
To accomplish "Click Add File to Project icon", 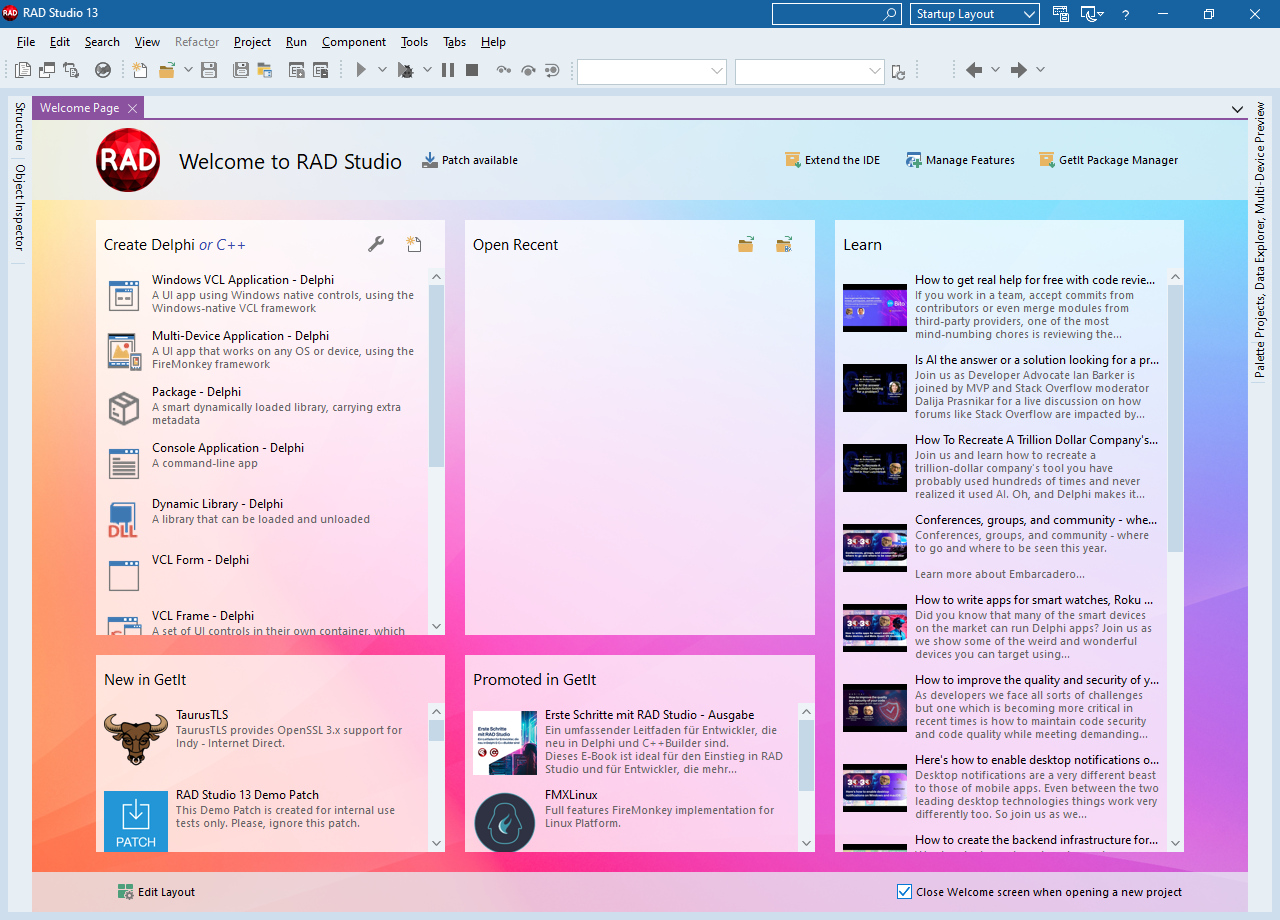I will click(297, 70).
